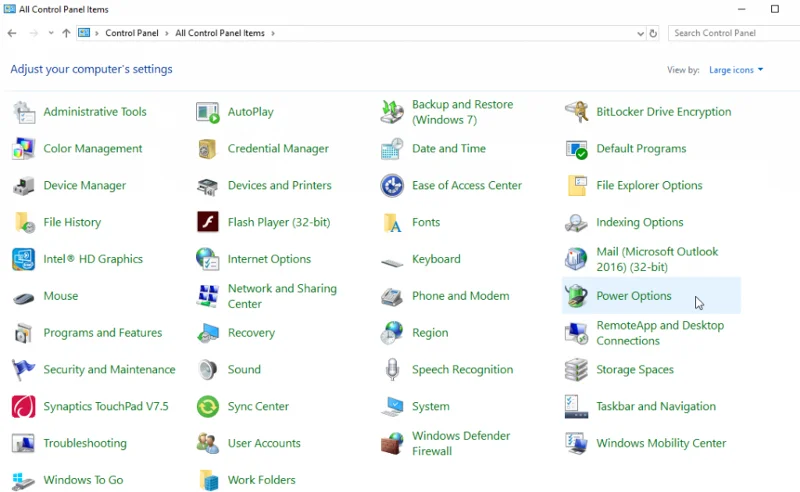800x492 pixels.
Task: Open the recent locations dropdown arrow
Action: click(51, 33)
